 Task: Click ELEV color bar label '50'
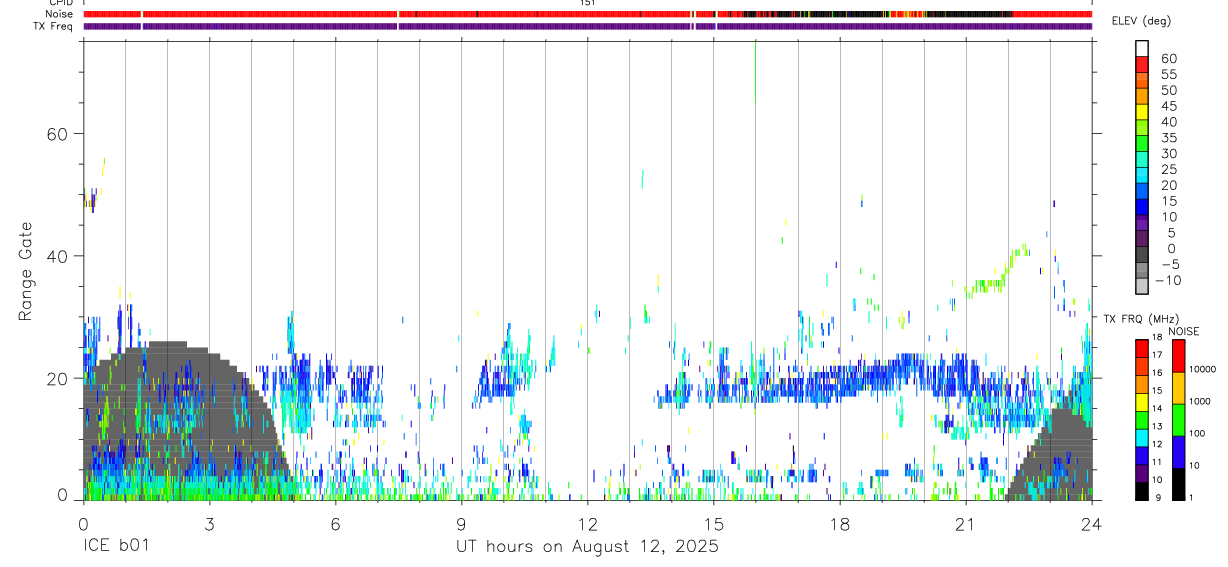pos(1168,90)
